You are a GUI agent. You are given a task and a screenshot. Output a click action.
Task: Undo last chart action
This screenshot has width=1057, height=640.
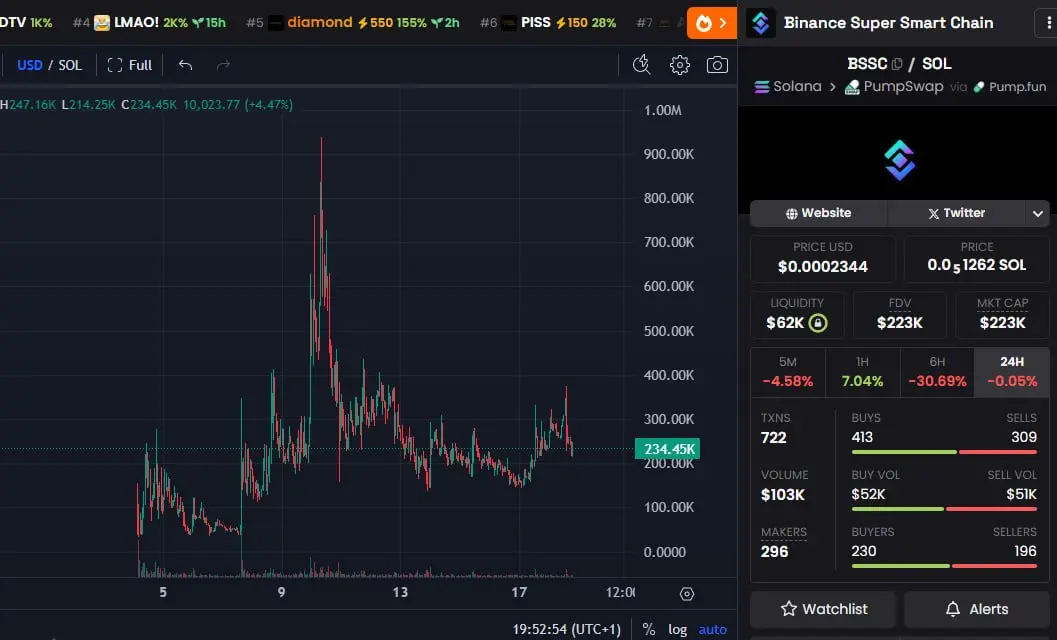185,65
